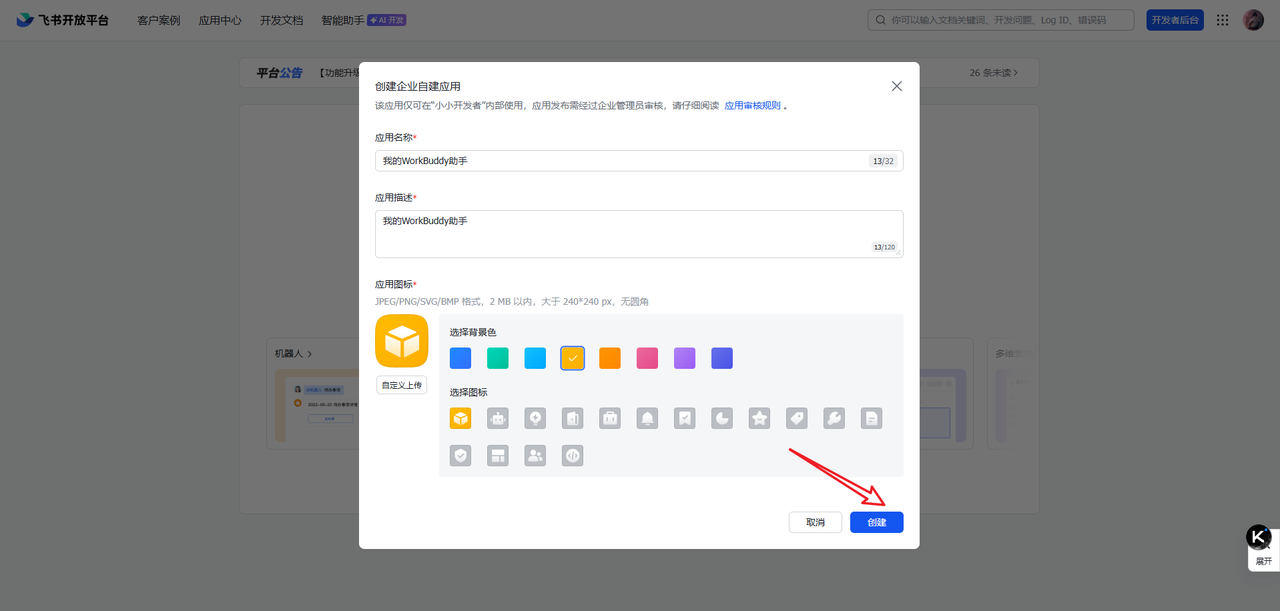Open the 开发文档 menu item
The image size is (1280, 611).
[x=281, y=20]
